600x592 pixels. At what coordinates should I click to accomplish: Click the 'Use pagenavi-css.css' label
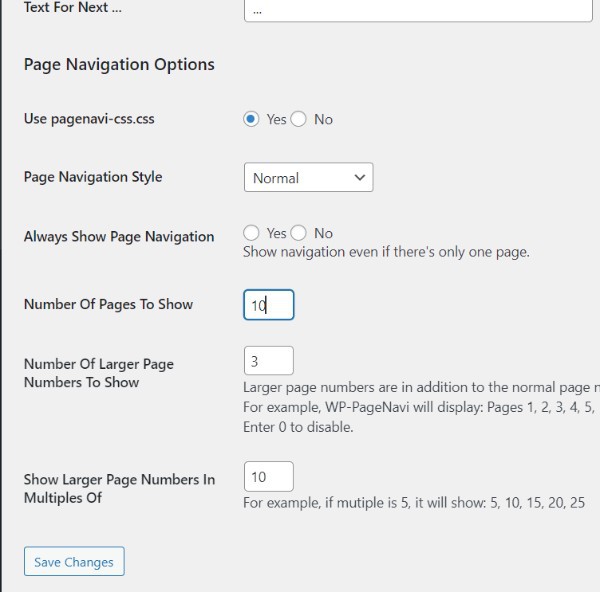tap(89, 119)
